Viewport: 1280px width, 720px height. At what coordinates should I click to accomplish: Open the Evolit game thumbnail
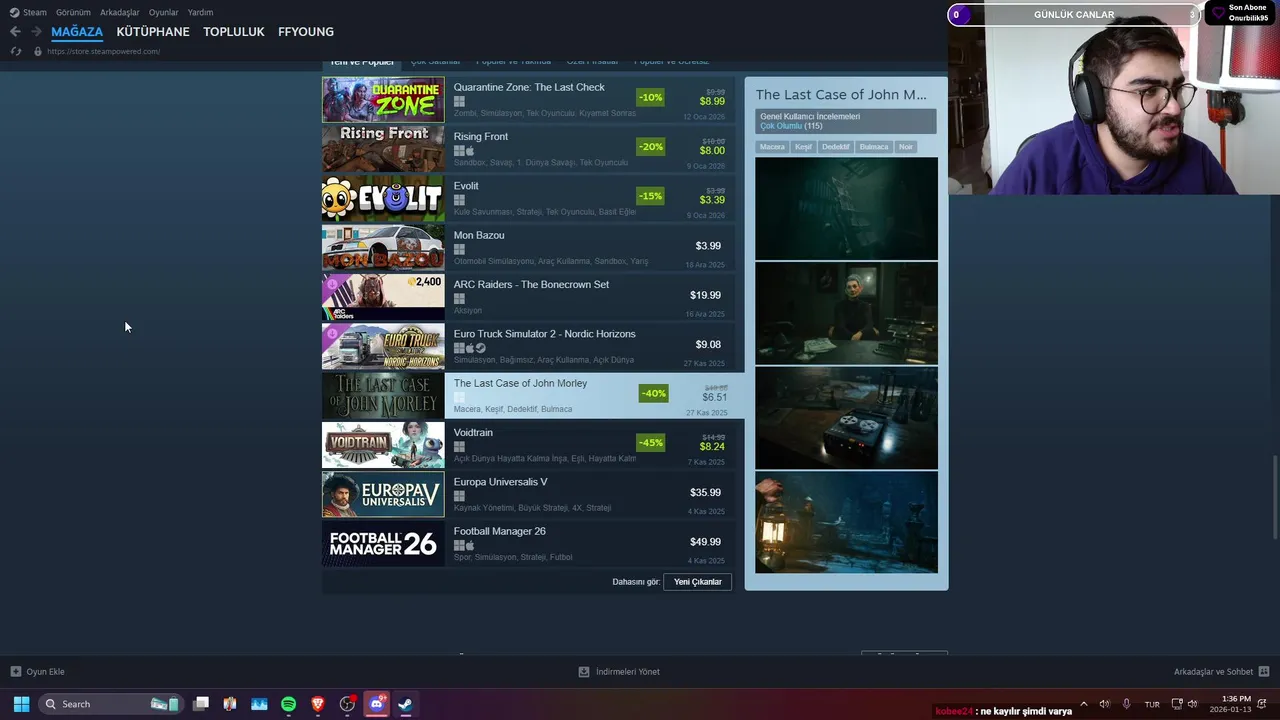383,199
